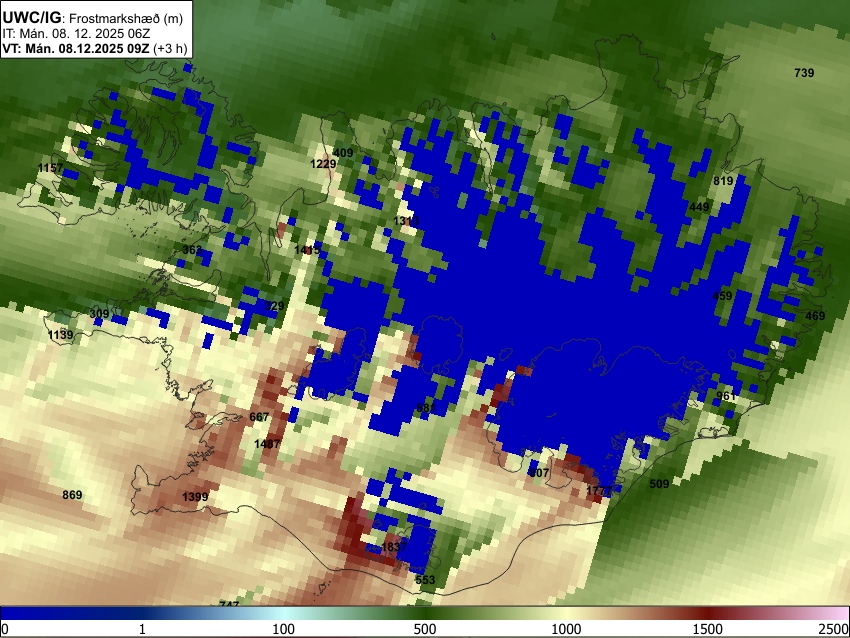Image resolution: width=850 pixels, height=638 pixels.
Task: Select the VT: Mán. 08.12.2025 09Z (+3 h) line
Action: click(x=94, y=48)
